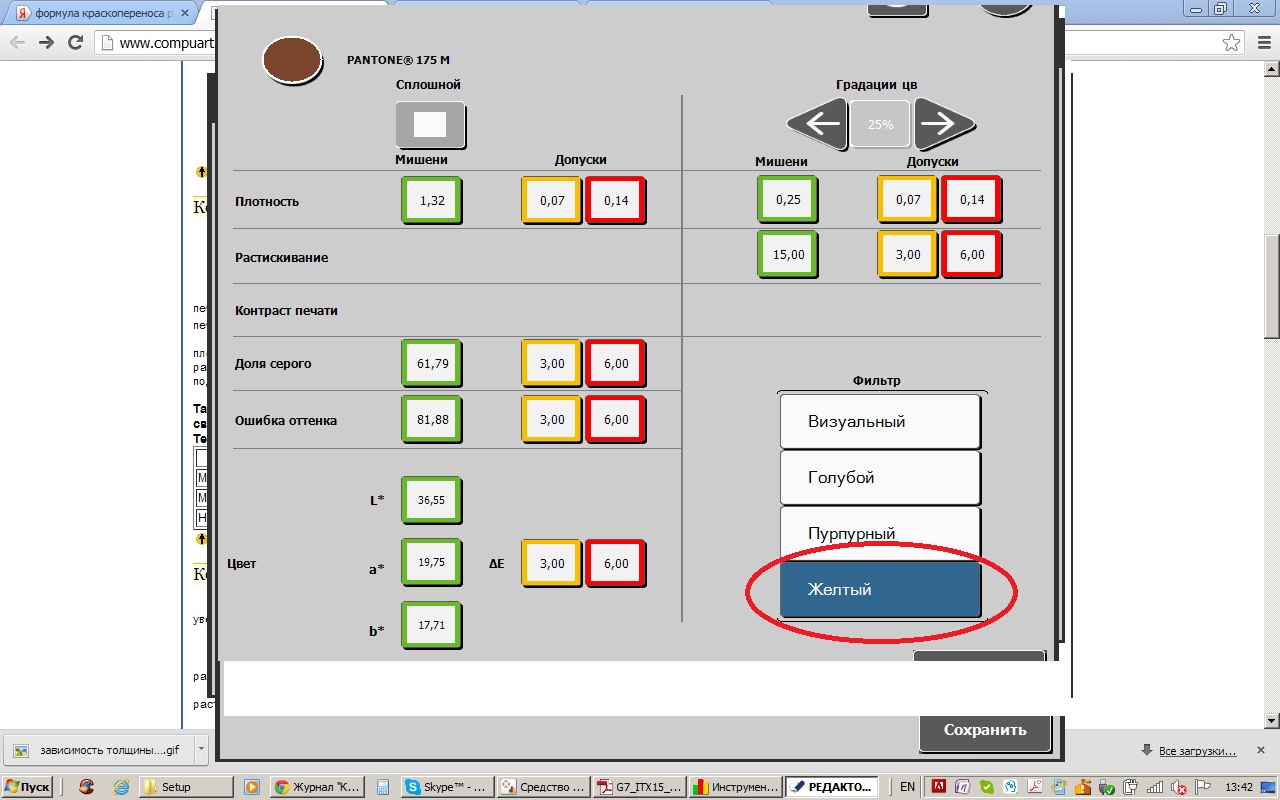Click the Internet Explorer quick launch icon
Viewport: 1280px width, 800px height.
(121, 787)
